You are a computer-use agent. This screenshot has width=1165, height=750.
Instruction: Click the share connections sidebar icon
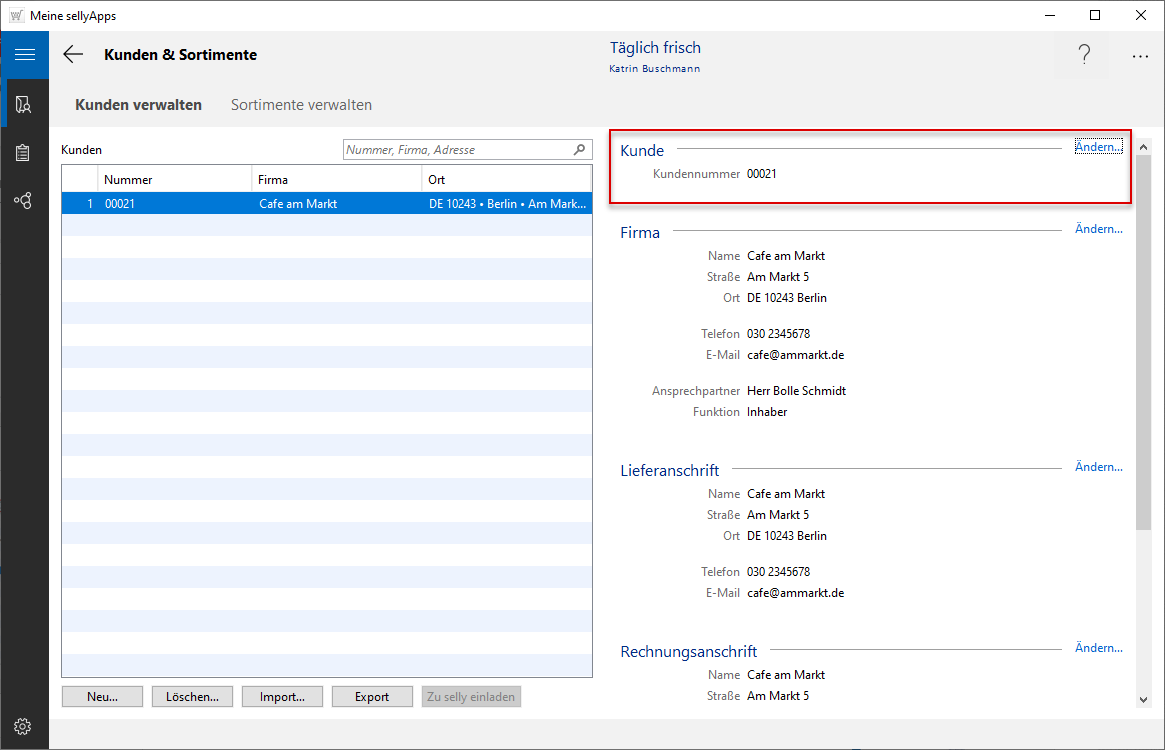point(24,201)
